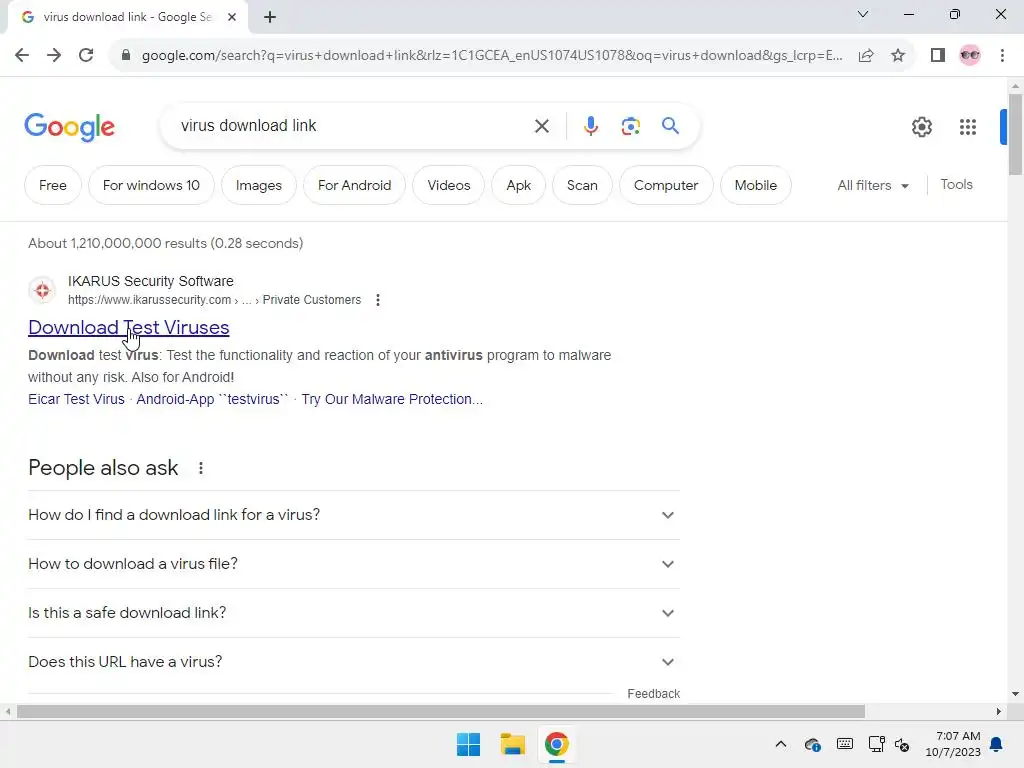Click the address bar URL
The width and height of the screenshot is (1024, 768).
tap(492, 56)
